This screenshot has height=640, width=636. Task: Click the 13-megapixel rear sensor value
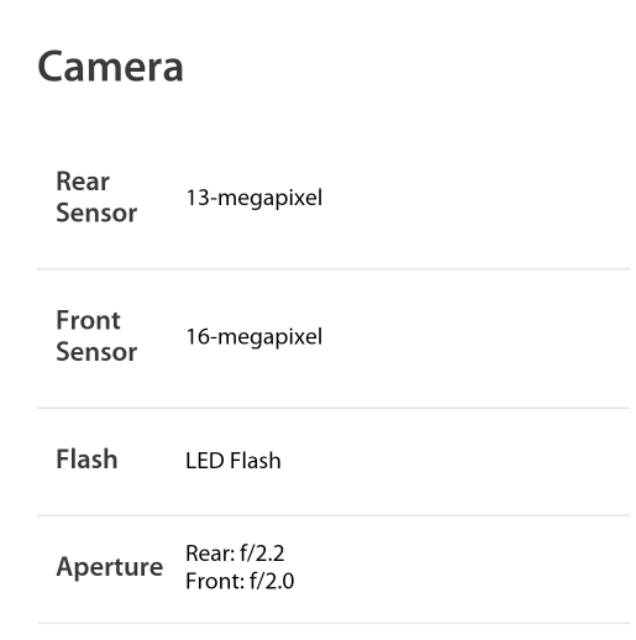(254, 198)
